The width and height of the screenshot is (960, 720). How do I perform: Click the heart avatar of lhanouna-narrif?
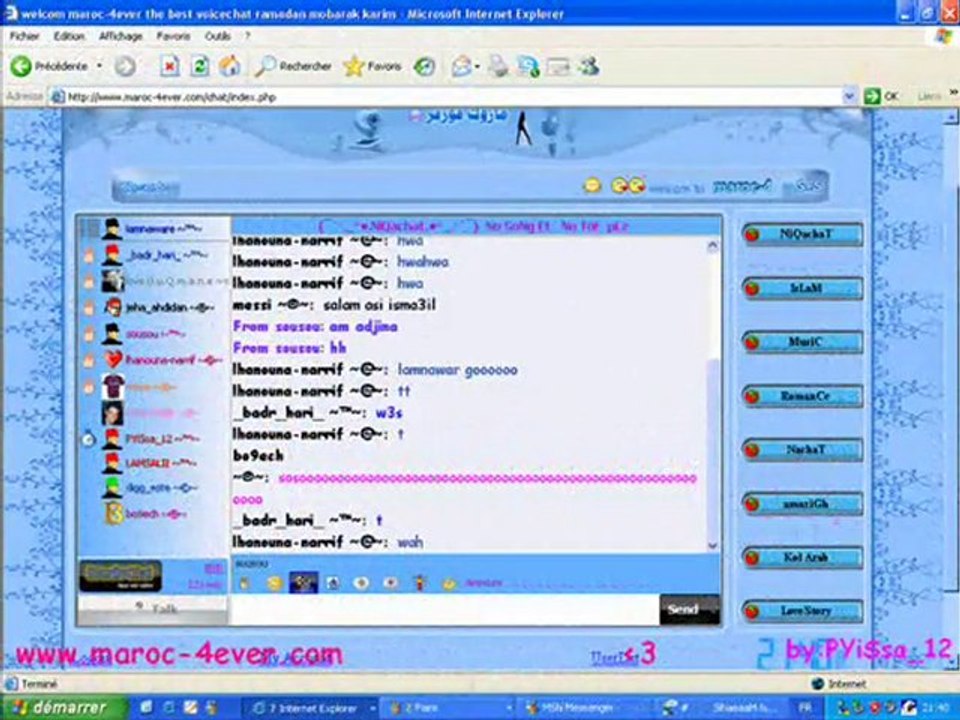tap(113, 360)
